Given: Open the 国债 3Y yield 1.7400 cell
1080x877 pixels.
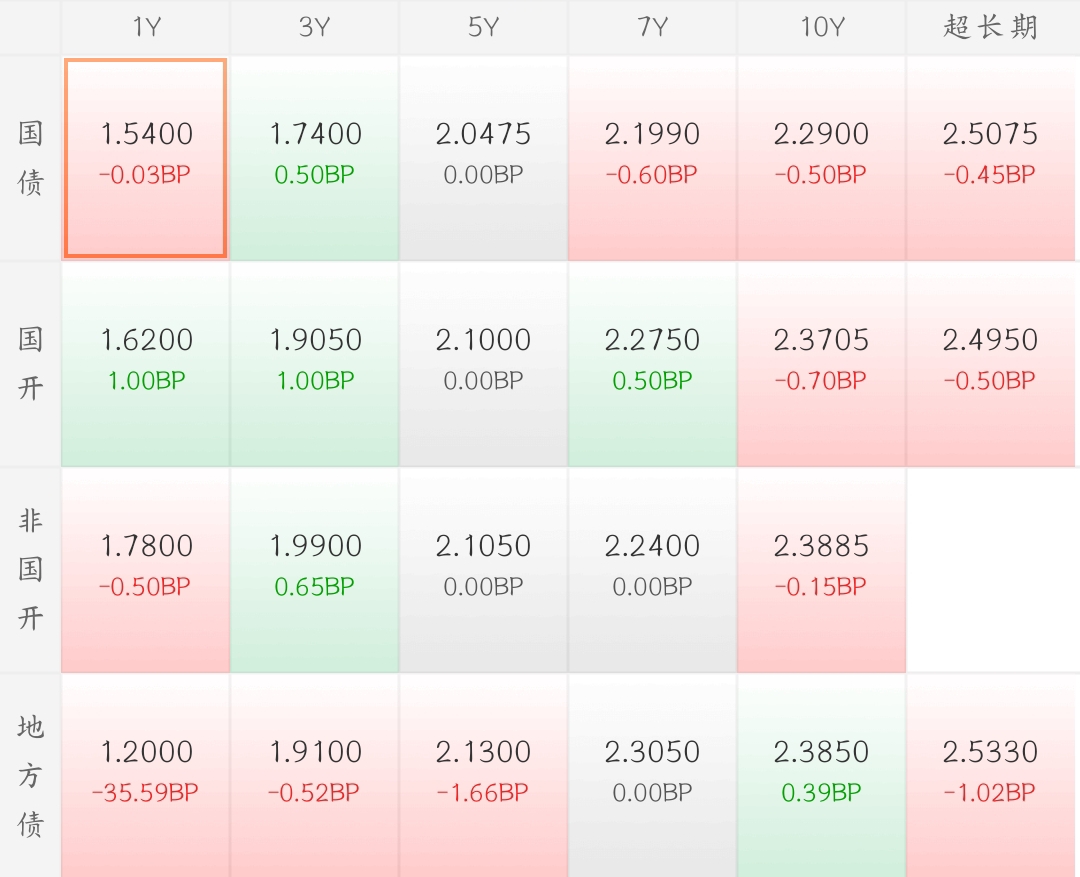Looking at the screenshot, I should [314, 158].
